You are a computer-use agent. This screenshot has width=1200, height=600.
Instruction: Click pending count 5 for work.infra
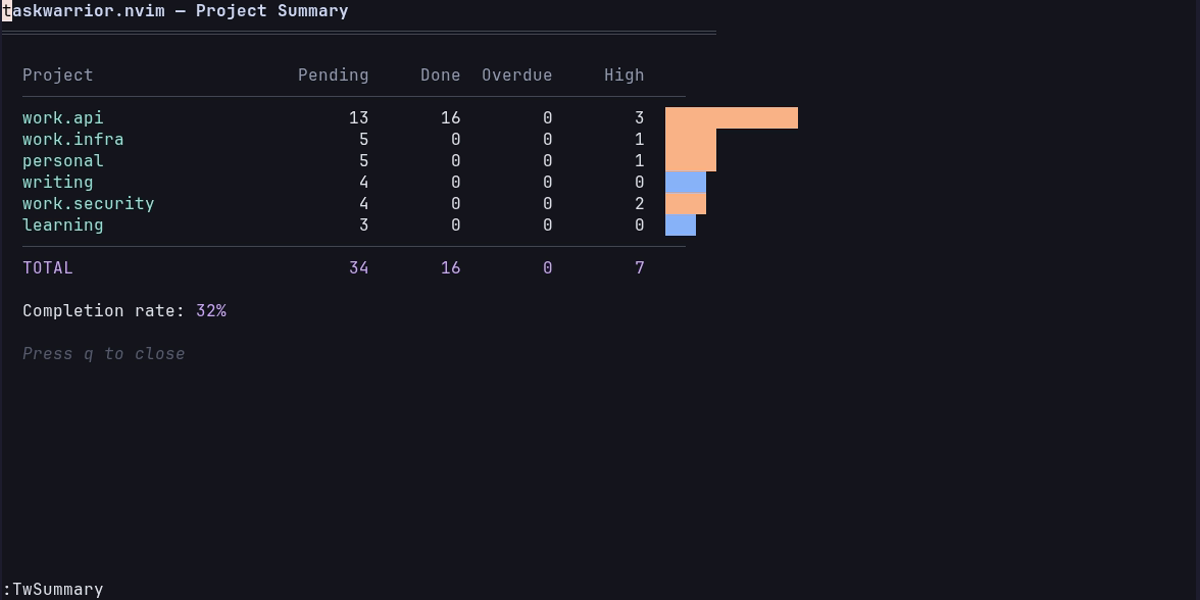pos(364,139)
